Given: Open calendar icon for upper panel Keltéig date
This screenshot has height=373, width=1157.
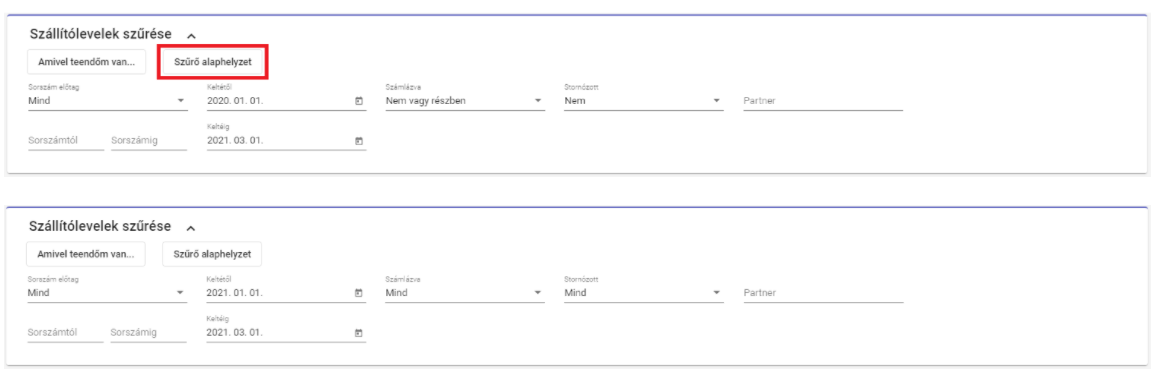Looking at the screenshot, I should pos(359,141).
